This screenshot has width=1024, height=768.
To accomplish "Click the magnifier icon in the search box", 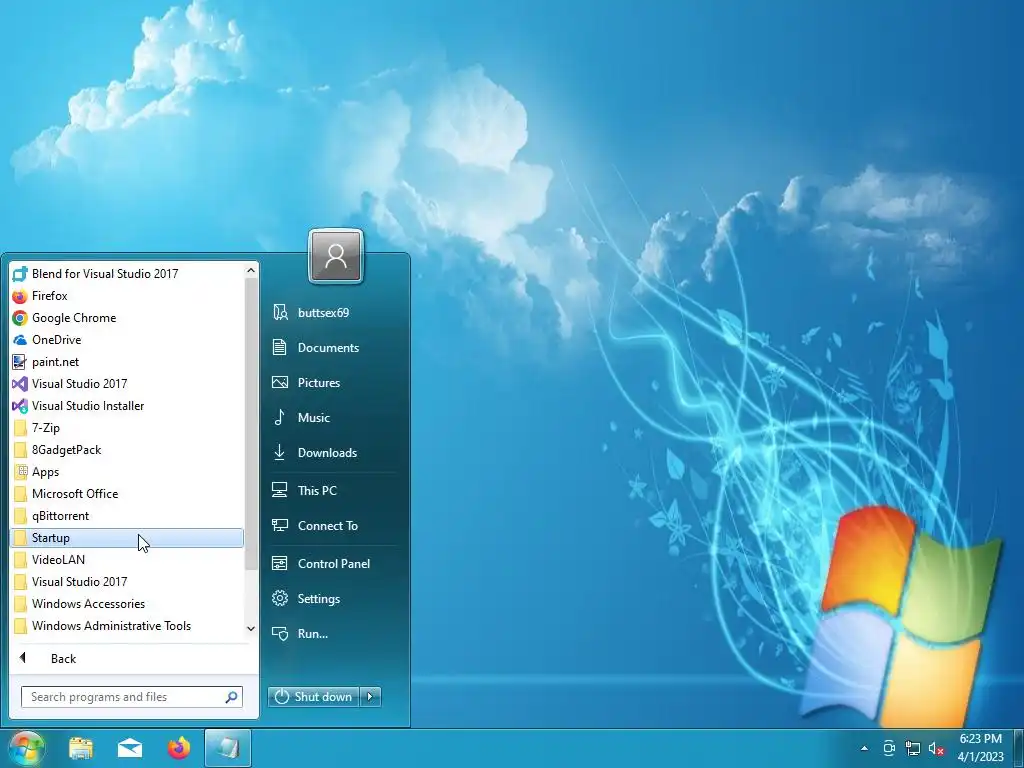I will (x=231, y=697).
